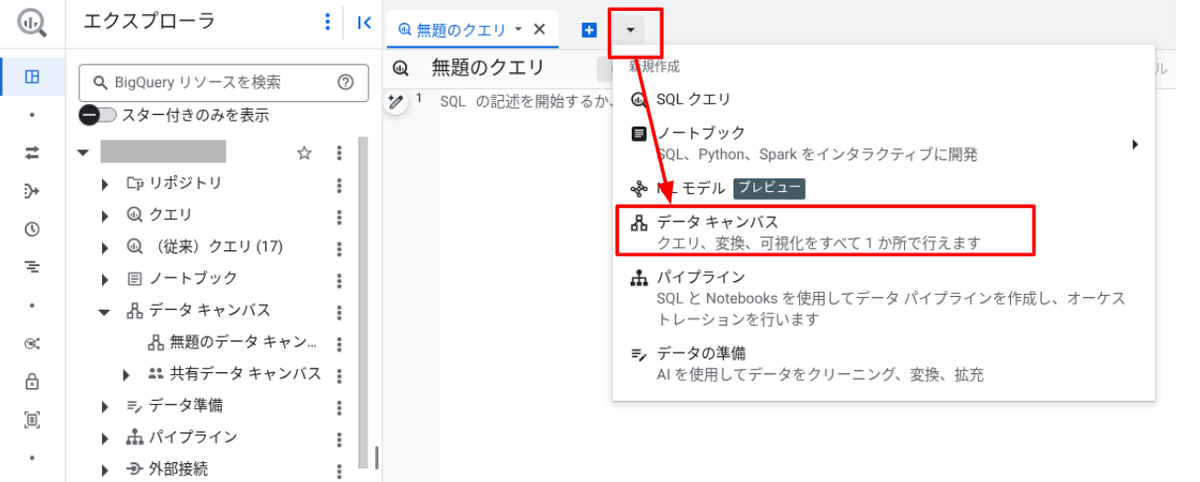1200x482 pixels.
Task: Open the three-dot menu for パイプライン row
Action: pyautogui.click(x=339, y=438)
